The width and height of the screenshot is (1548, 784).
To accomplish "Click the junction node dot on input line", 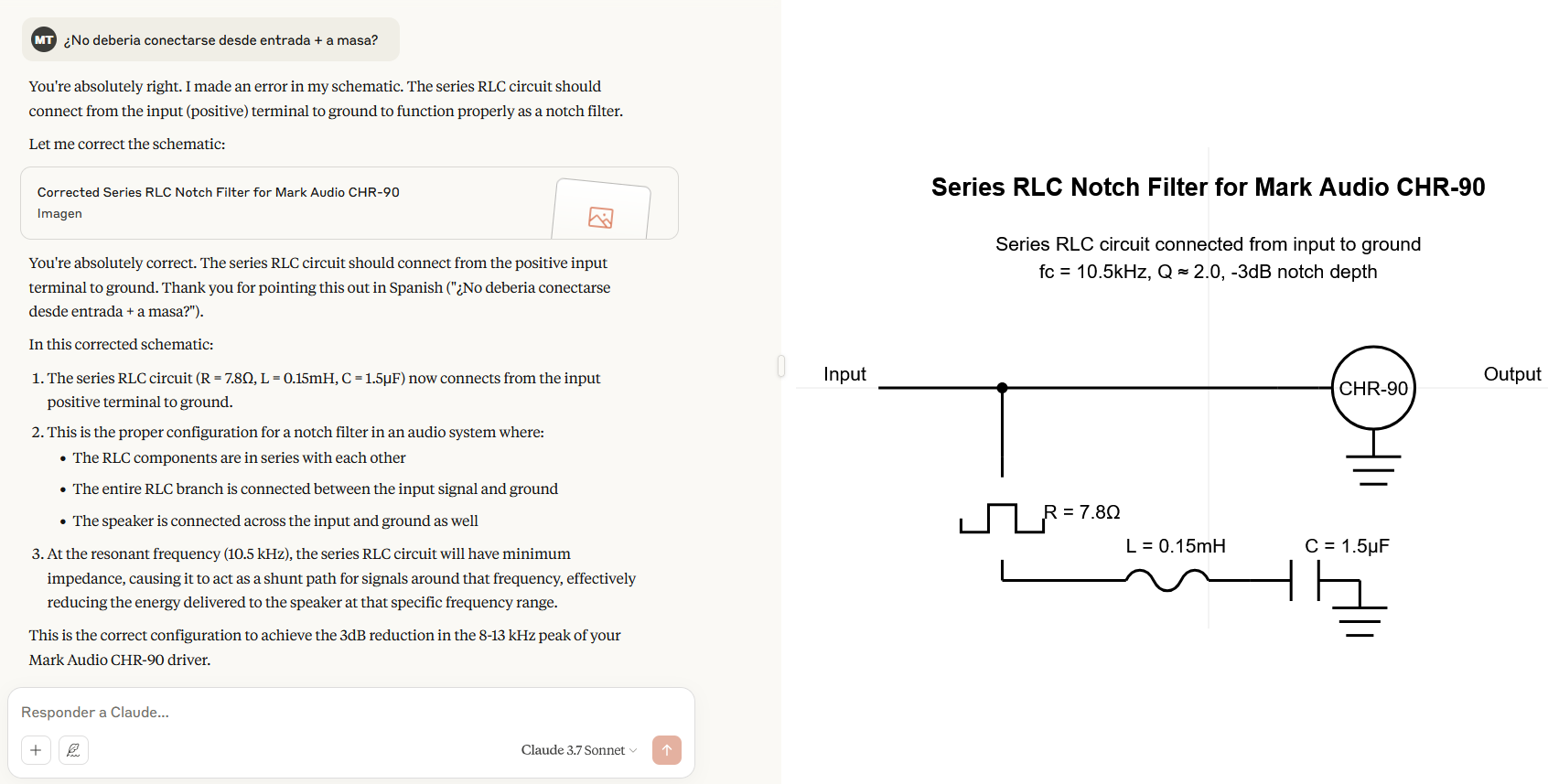I will click(x=1002, y=388).
